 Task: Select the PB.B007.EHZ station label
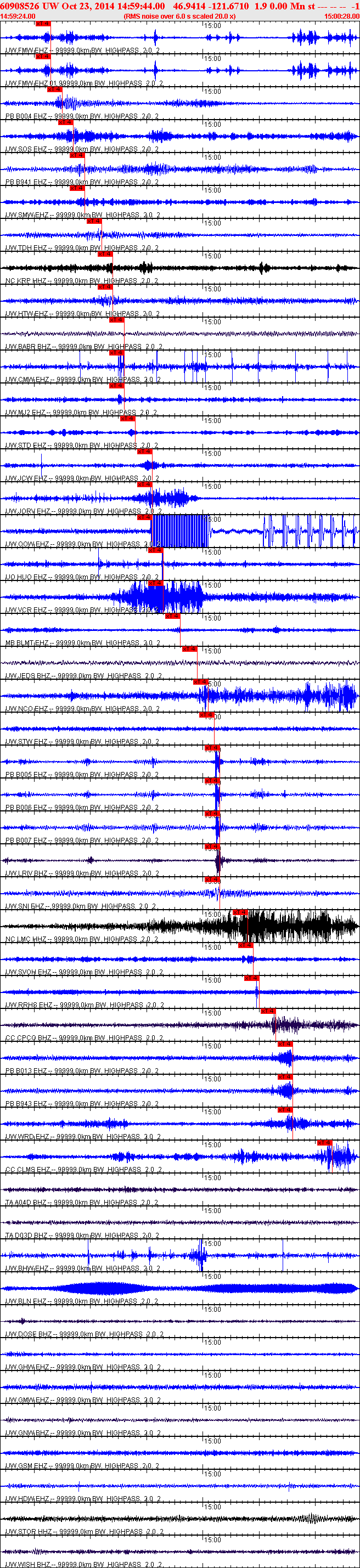click(82, 840)
